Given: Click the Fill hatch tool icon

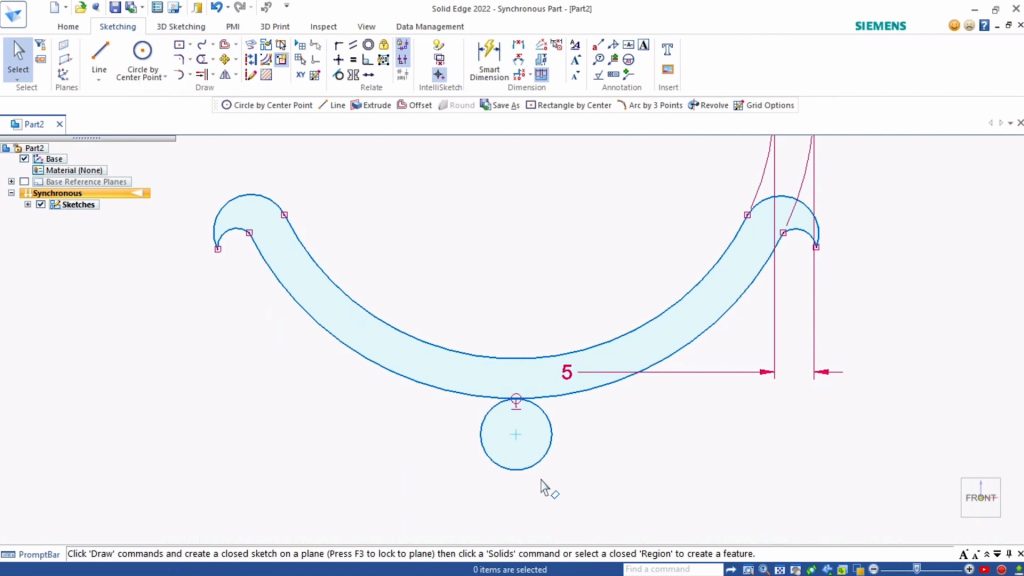Looking at the screenshot, I should [x=266, y=75].
